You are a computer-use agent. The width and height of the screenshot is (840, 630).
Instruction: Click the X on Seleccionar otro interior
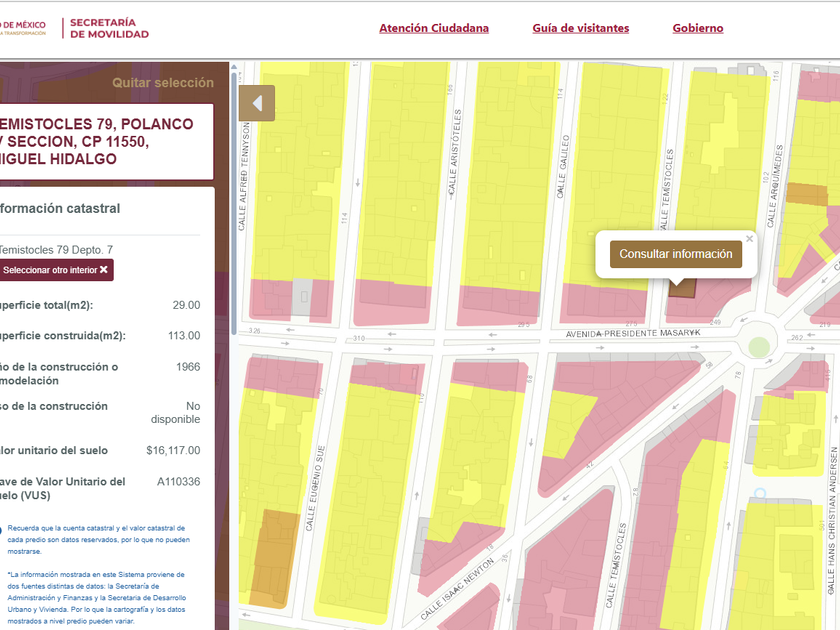(x=104, y=270)
